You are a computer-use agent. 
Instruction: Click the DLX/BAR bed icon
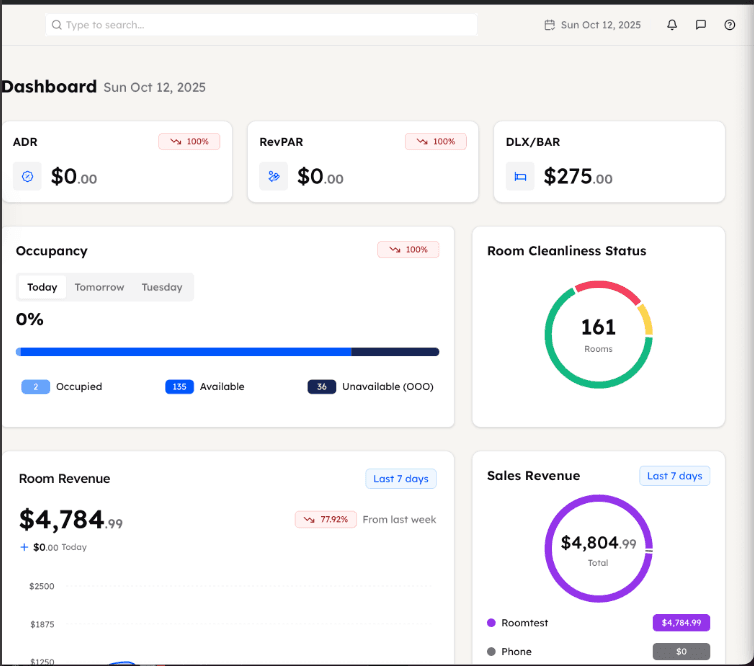tap(520, 176)
